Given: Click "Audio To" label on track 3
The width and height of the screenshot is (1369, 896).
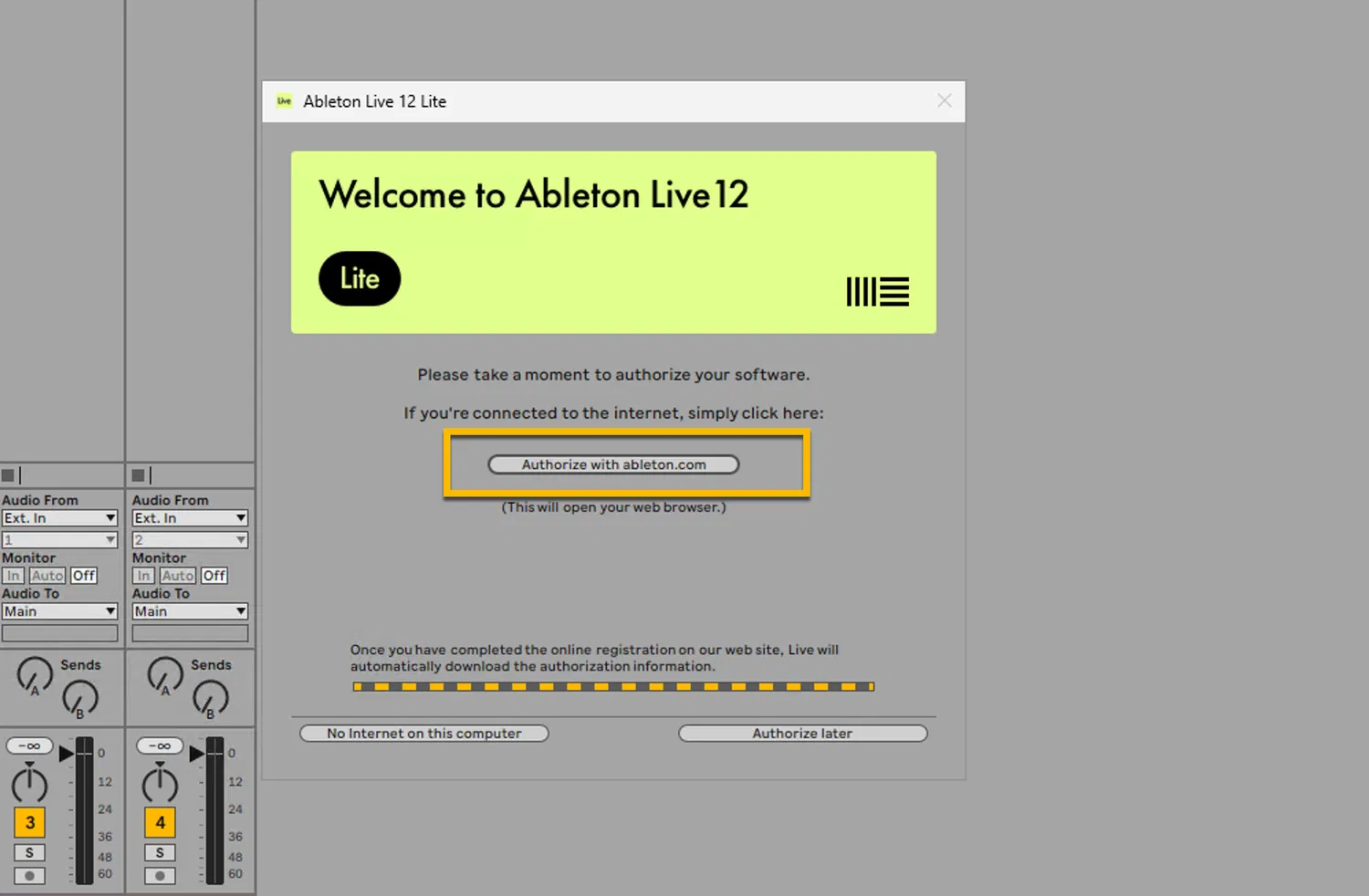Looking at the screenshot, I should click(30, 593).
